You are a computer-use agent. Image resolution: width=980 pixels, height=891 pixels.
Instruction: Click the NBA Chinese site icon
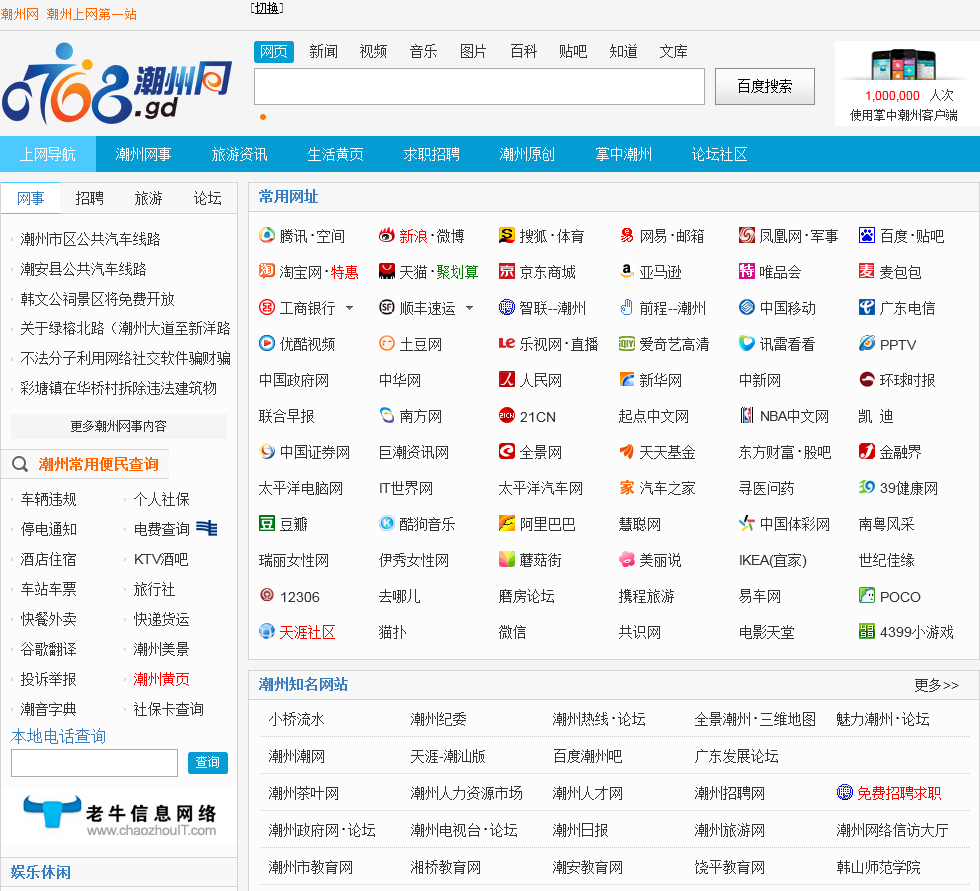746,415
